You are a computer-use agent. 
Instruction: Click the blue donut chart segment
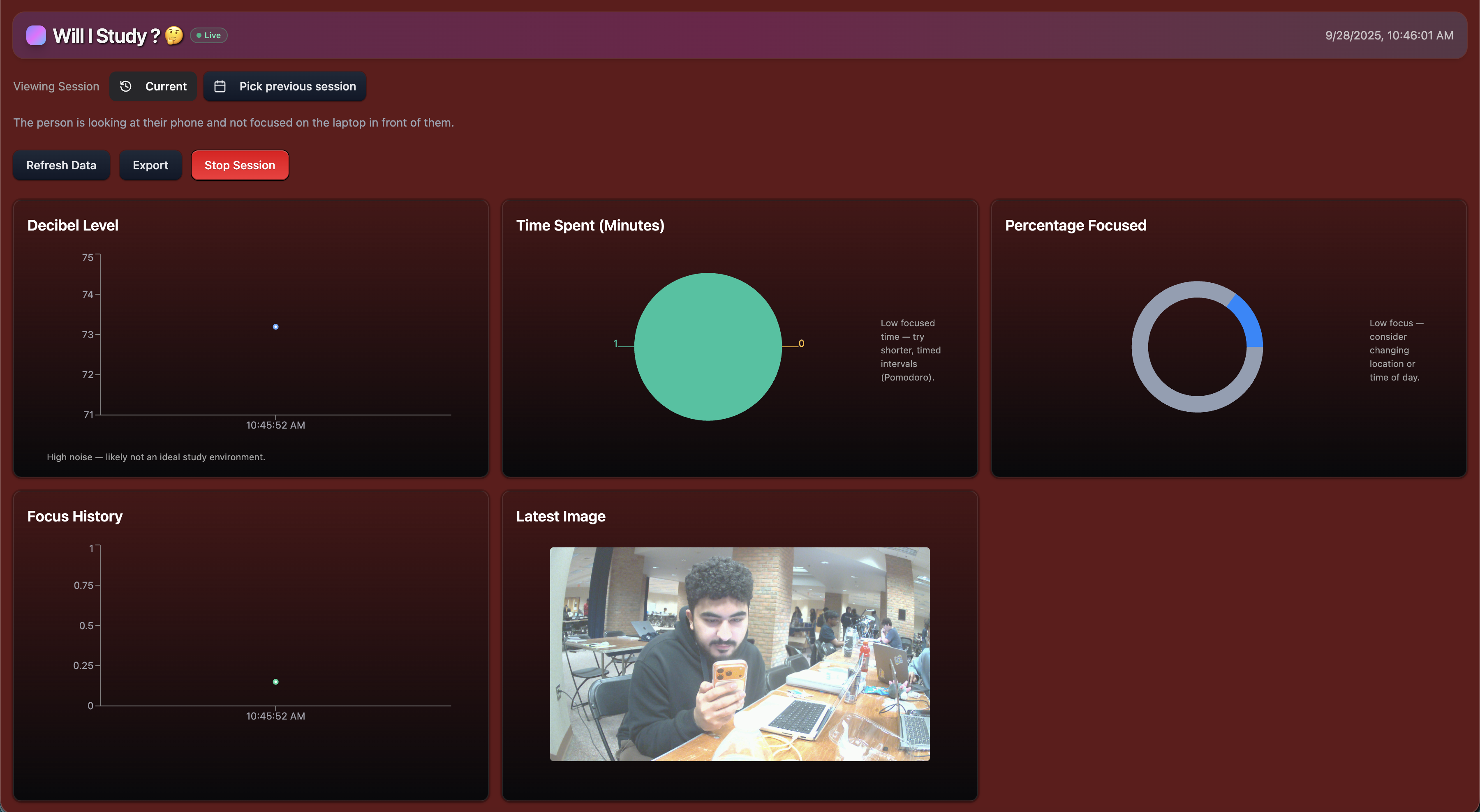click(1249, 321)
